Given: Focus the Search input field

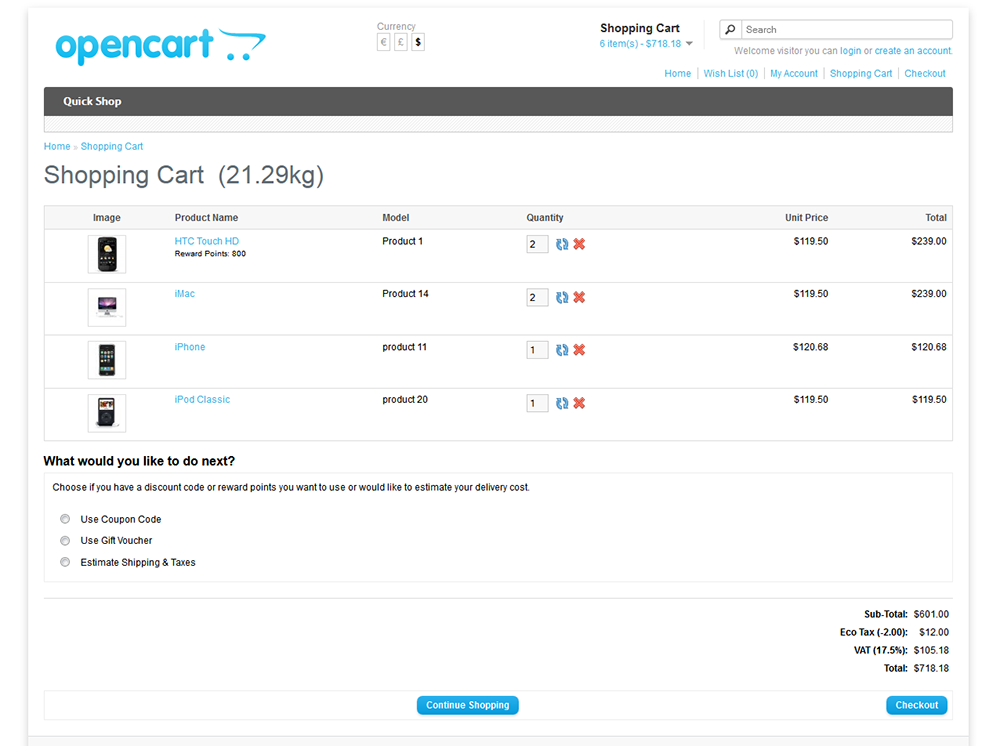Looking at the screenshot, I should pyautogui.click(x=846, y=29).
